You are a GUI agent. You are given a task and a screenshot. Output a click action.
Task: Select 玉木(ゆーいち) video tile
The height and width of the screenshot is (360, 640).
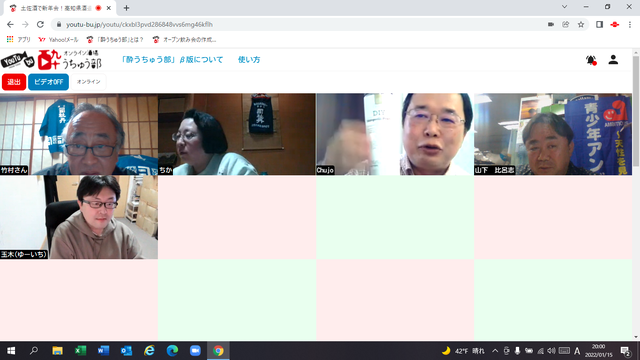(79, 217)
